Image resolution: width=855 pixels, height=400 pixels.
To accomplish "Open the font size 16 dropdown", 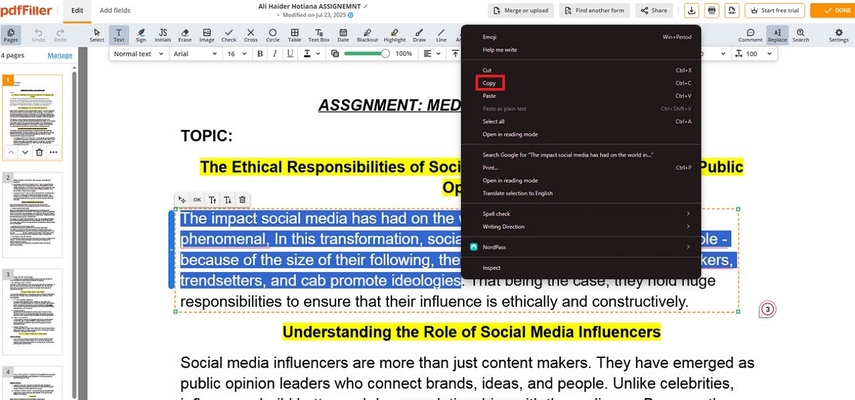I will [237, 53].
